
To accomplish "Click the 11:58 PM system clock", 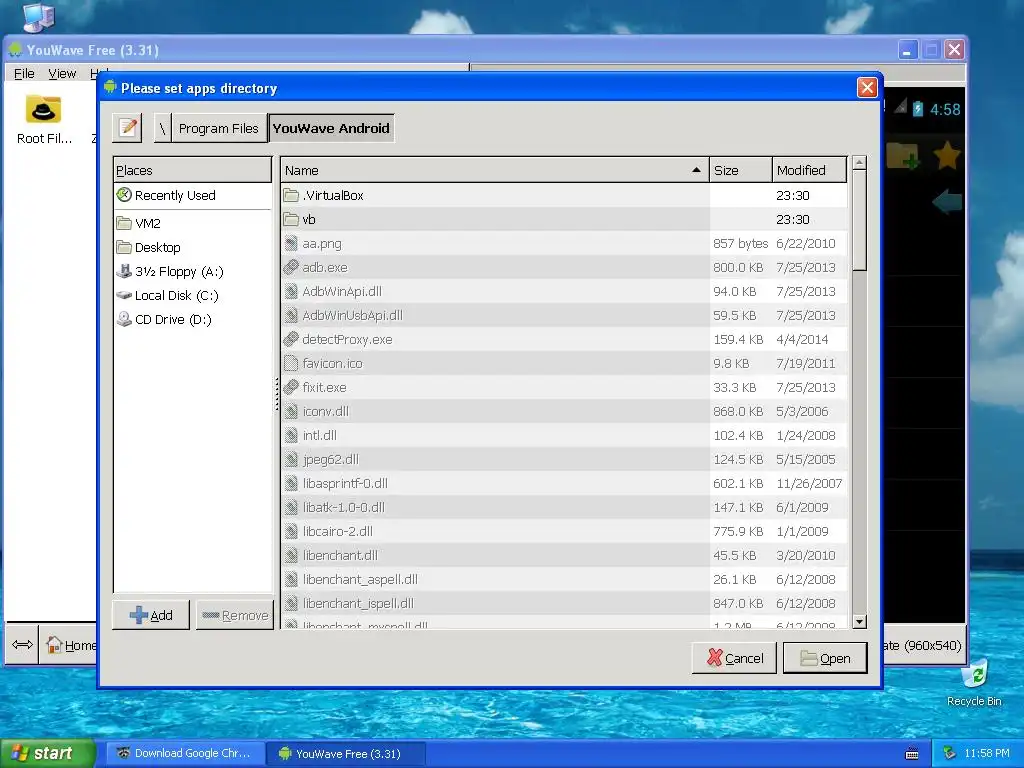I will [987, 753].
